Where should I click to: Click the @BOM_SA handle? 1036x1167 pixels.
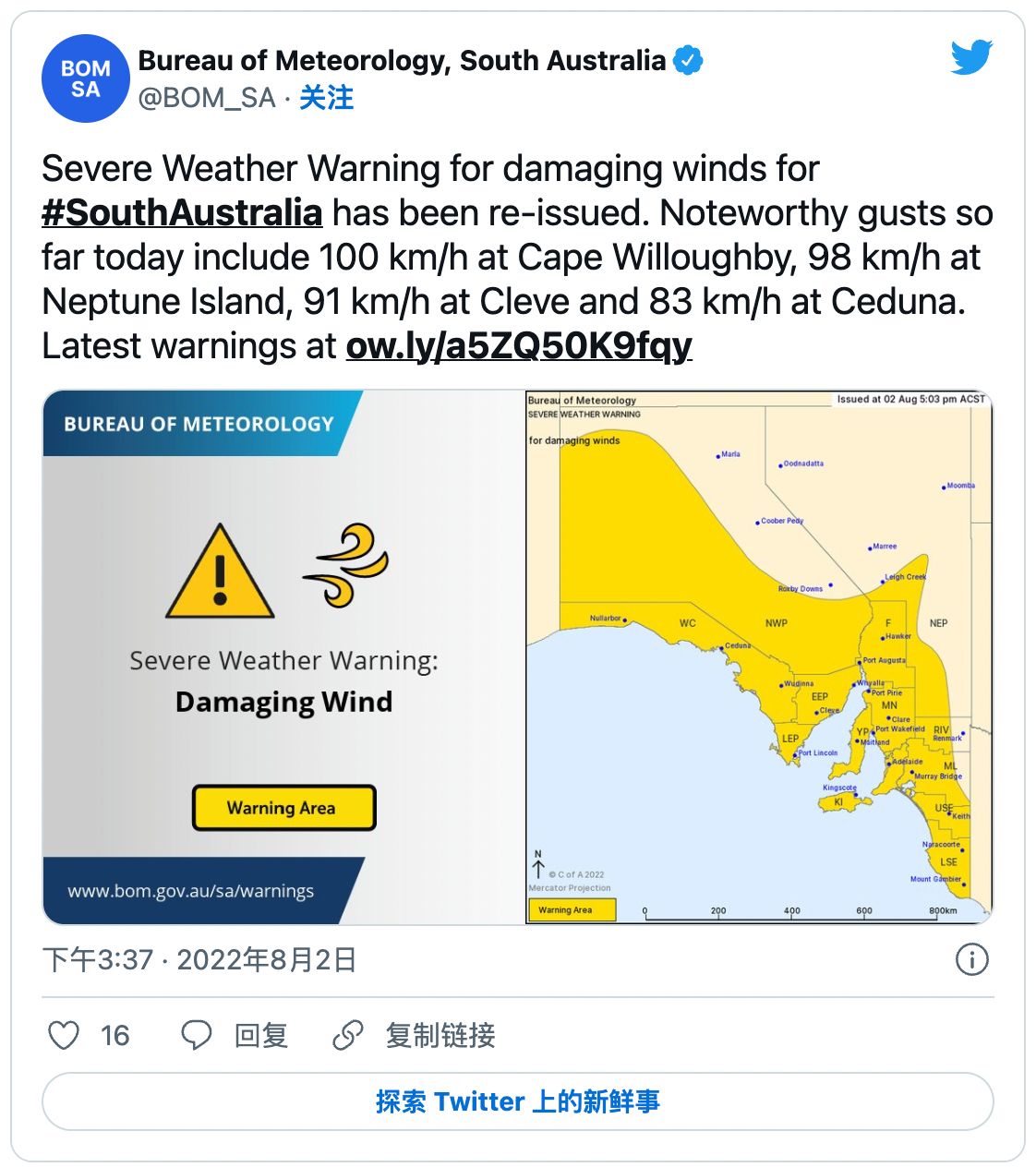tap(207, 98)
